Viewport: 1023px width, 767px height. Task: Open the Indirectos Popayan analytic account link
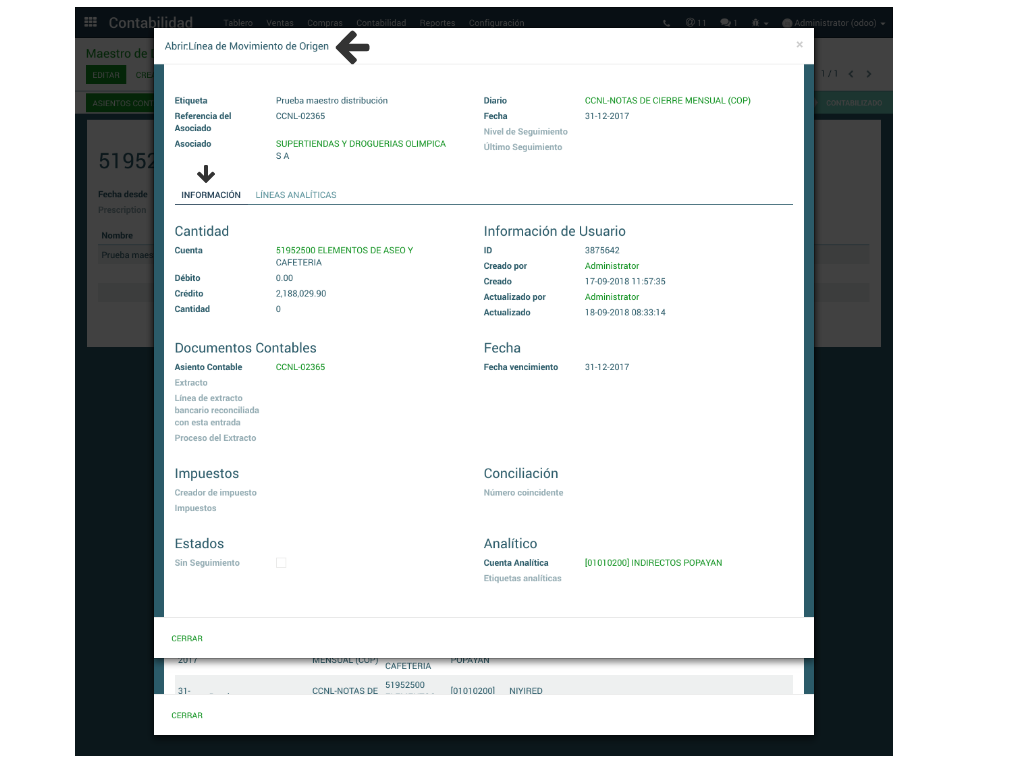653,563
